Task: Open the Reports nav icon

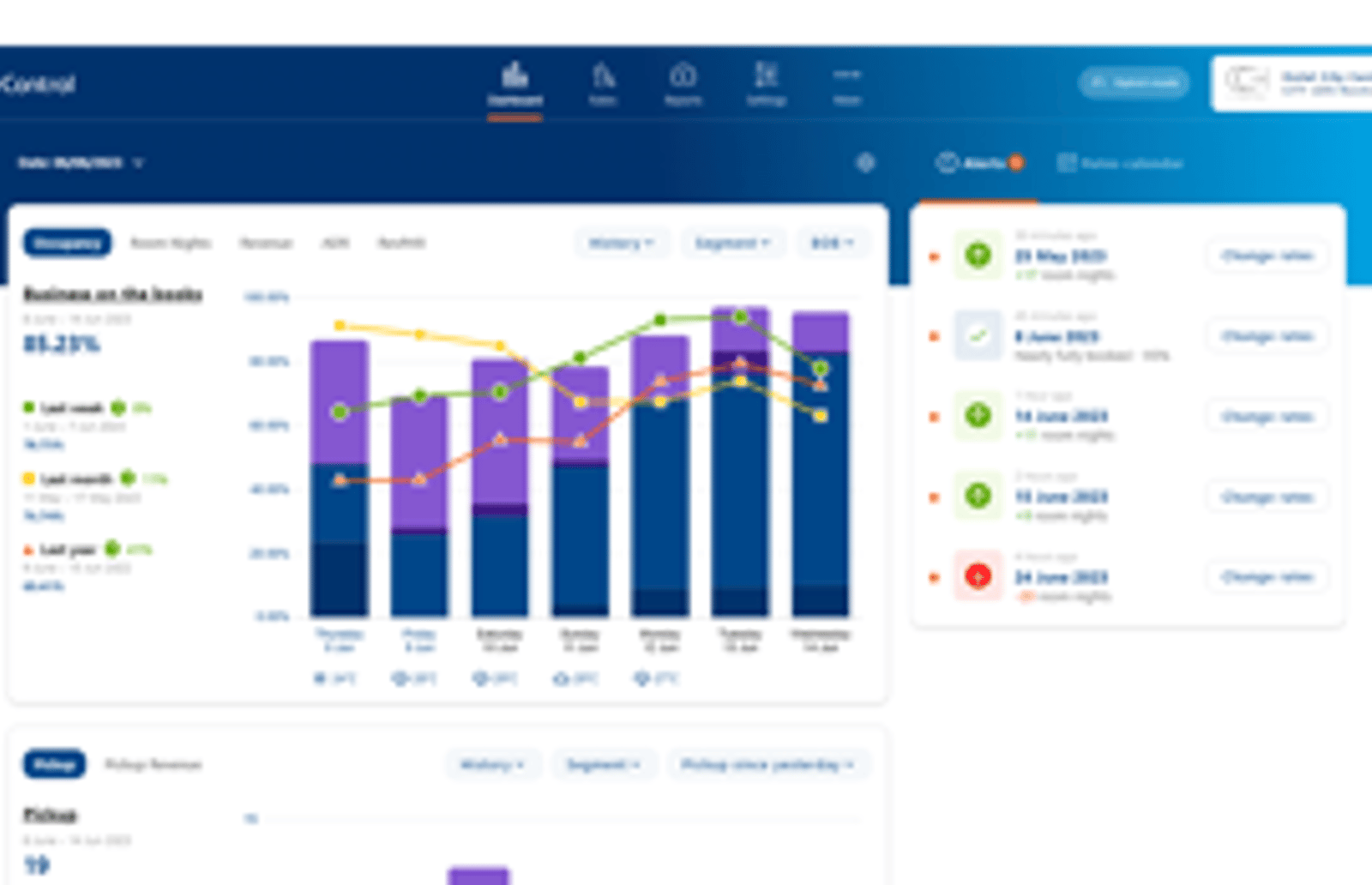Action: pos(683,75)
